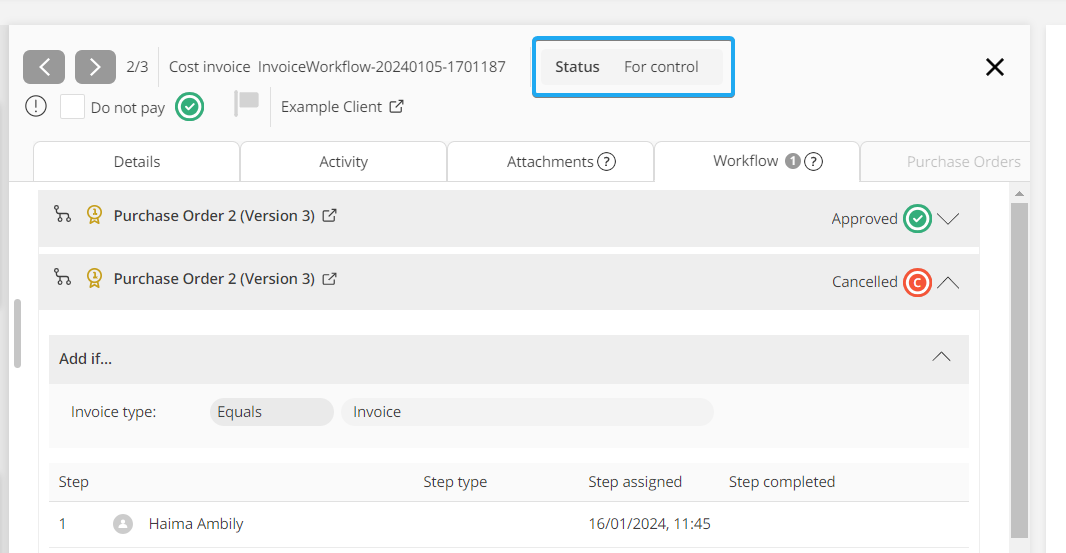Click the green approved checkmark beside Do not pay

(190, 106)
